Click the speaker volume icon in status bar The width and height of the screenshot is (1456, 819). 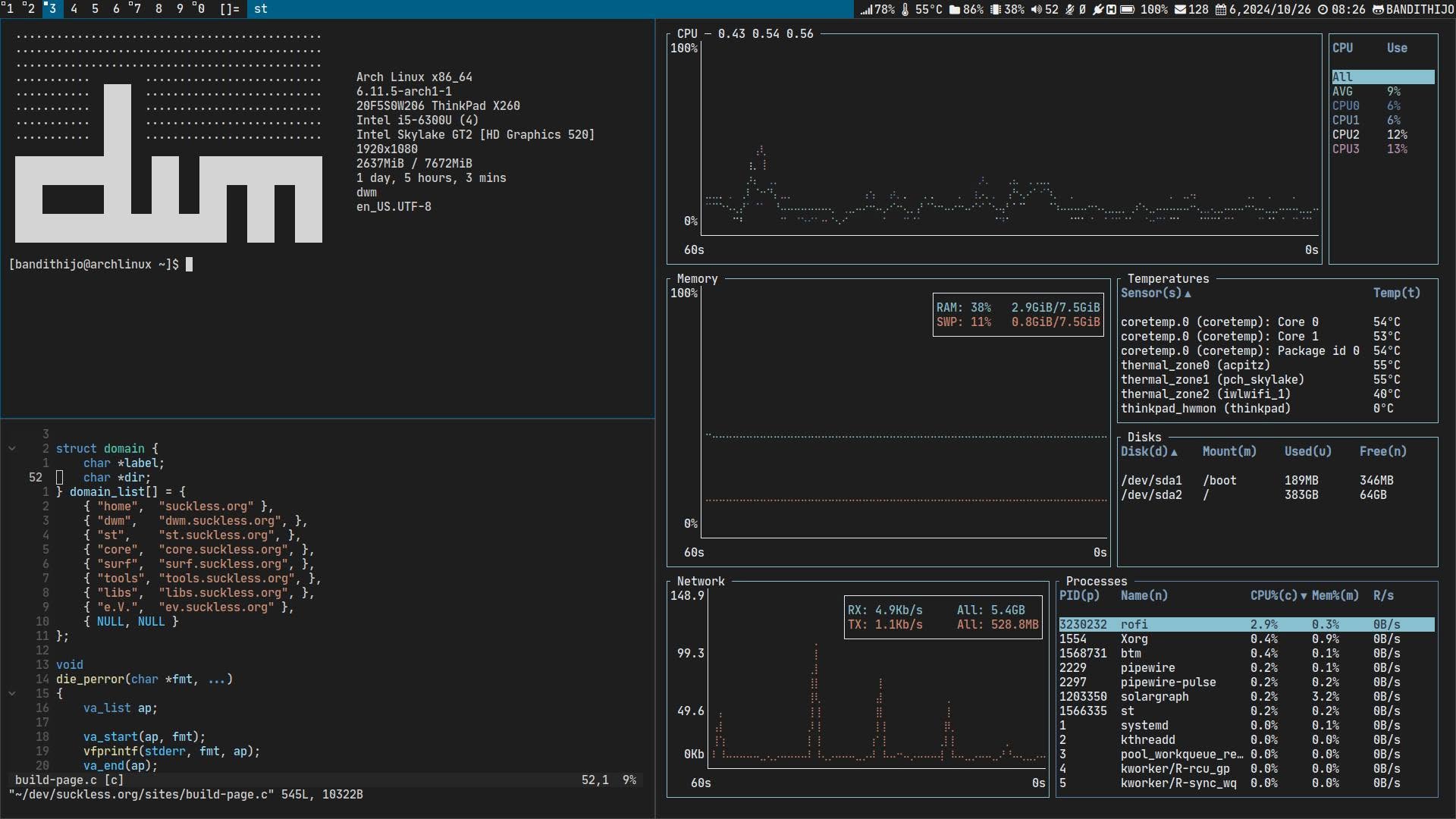1036,10
